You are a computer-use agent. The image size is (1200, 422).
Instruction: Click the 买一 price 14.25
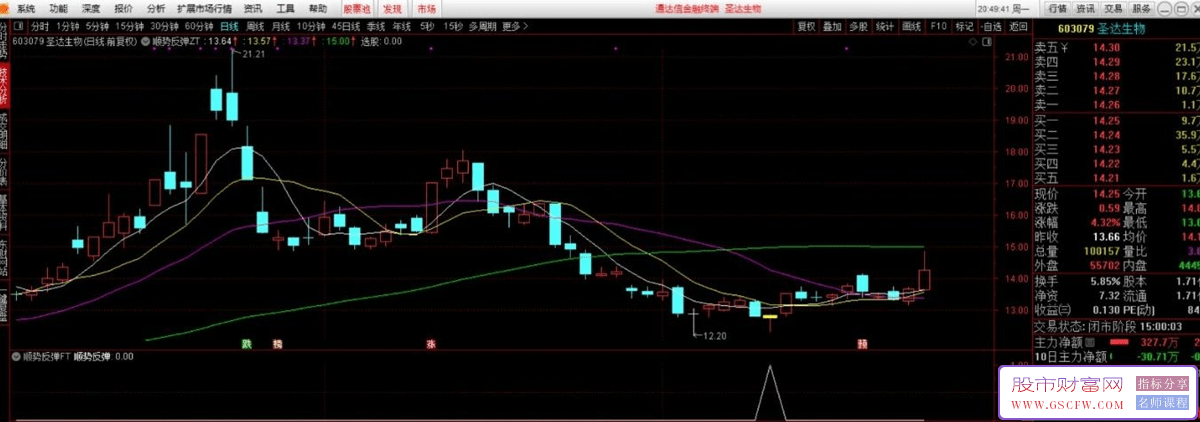pos(1106,119)
